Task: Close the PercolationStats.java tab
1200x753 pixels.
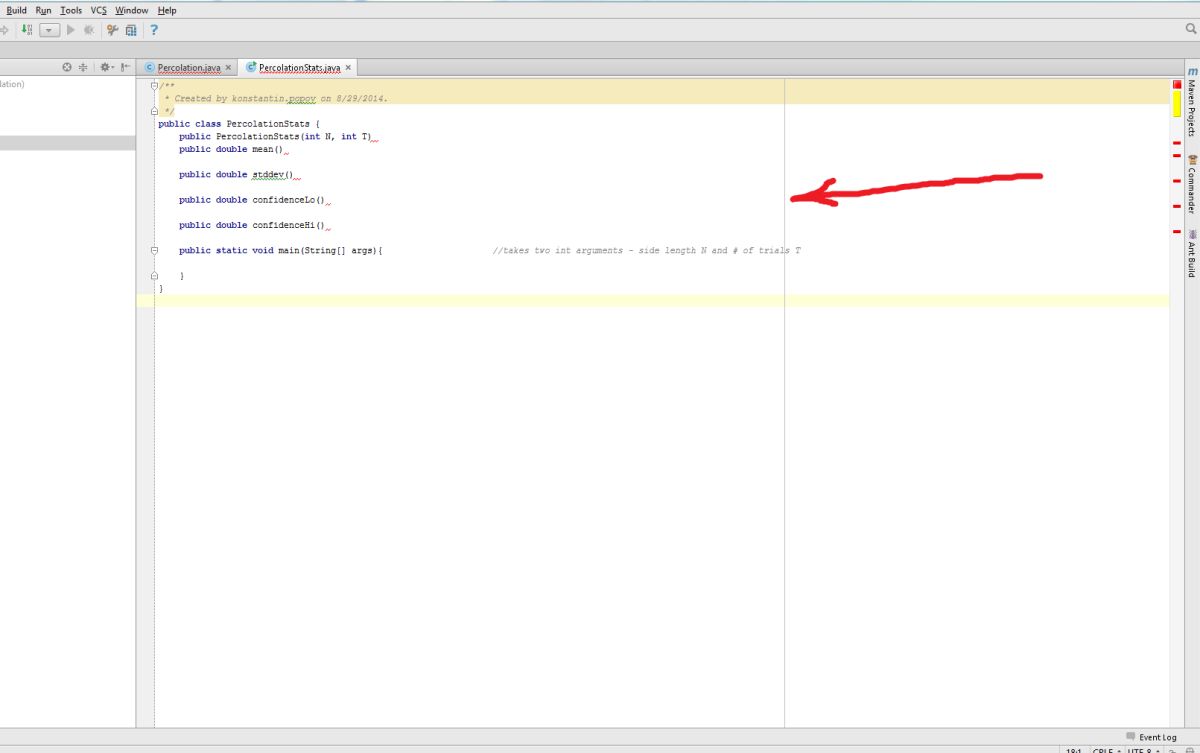Action: point(348,68)
